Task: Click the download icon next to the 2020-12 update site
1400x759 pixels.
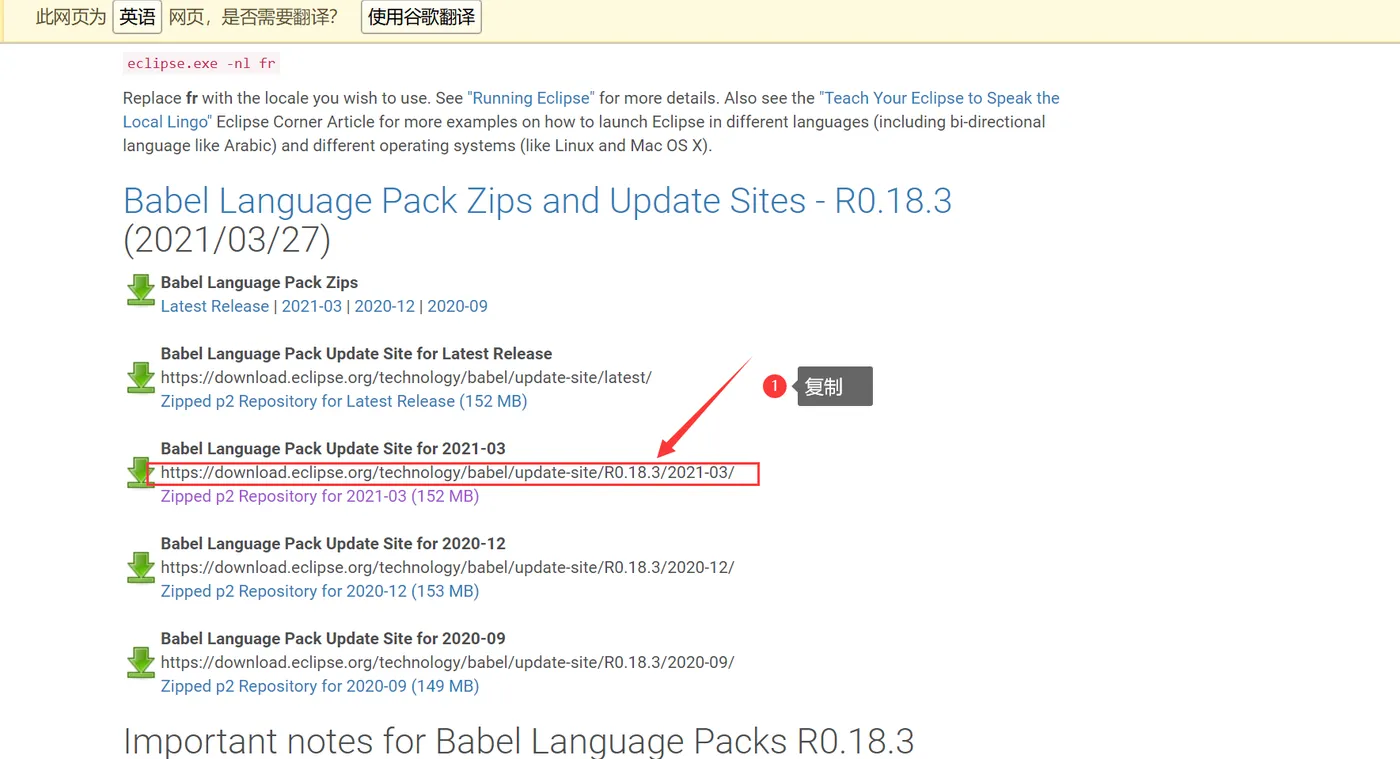Action: pos(141,567)
